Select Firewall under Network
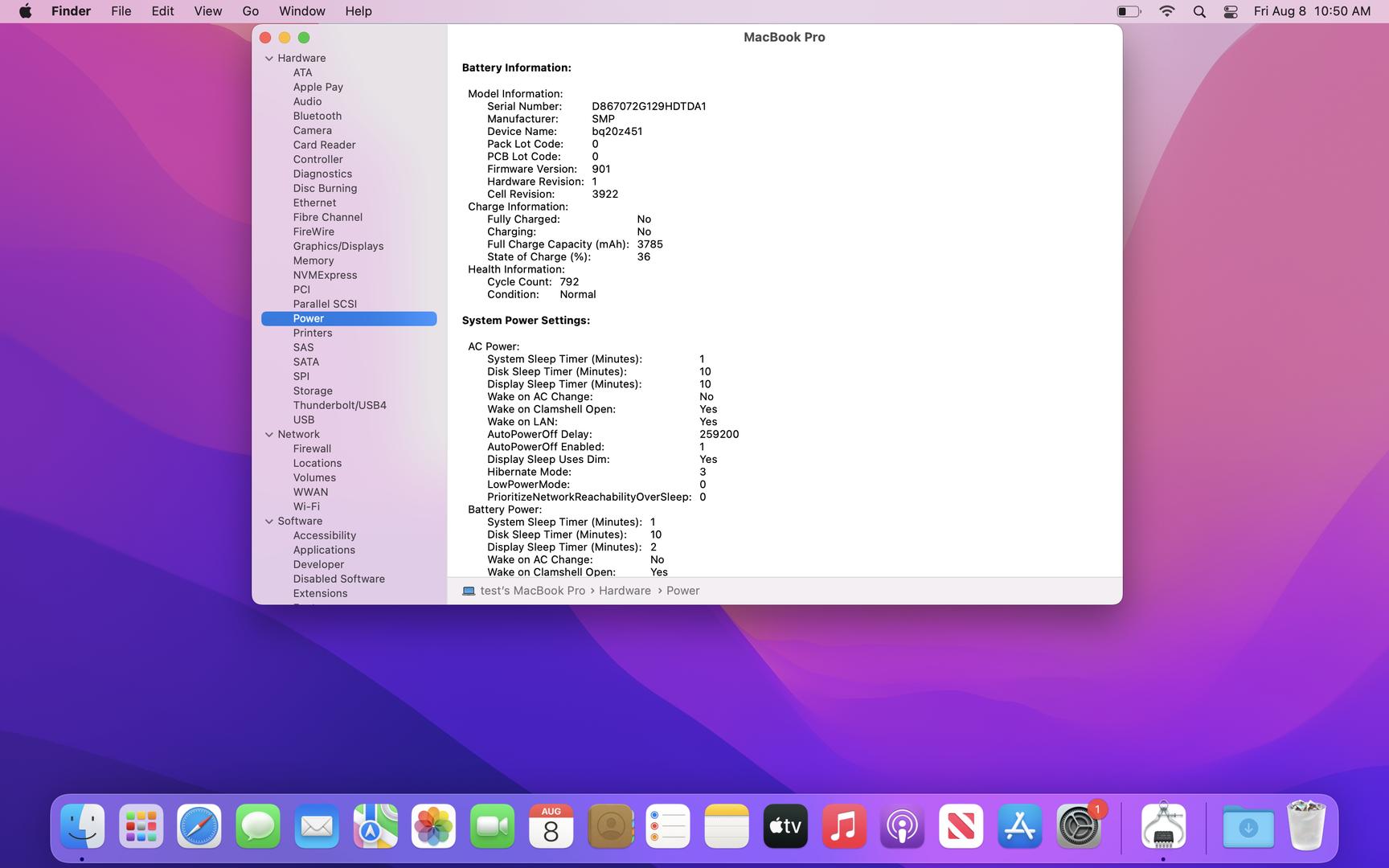1389x868 pixels. tap(312, 448)
